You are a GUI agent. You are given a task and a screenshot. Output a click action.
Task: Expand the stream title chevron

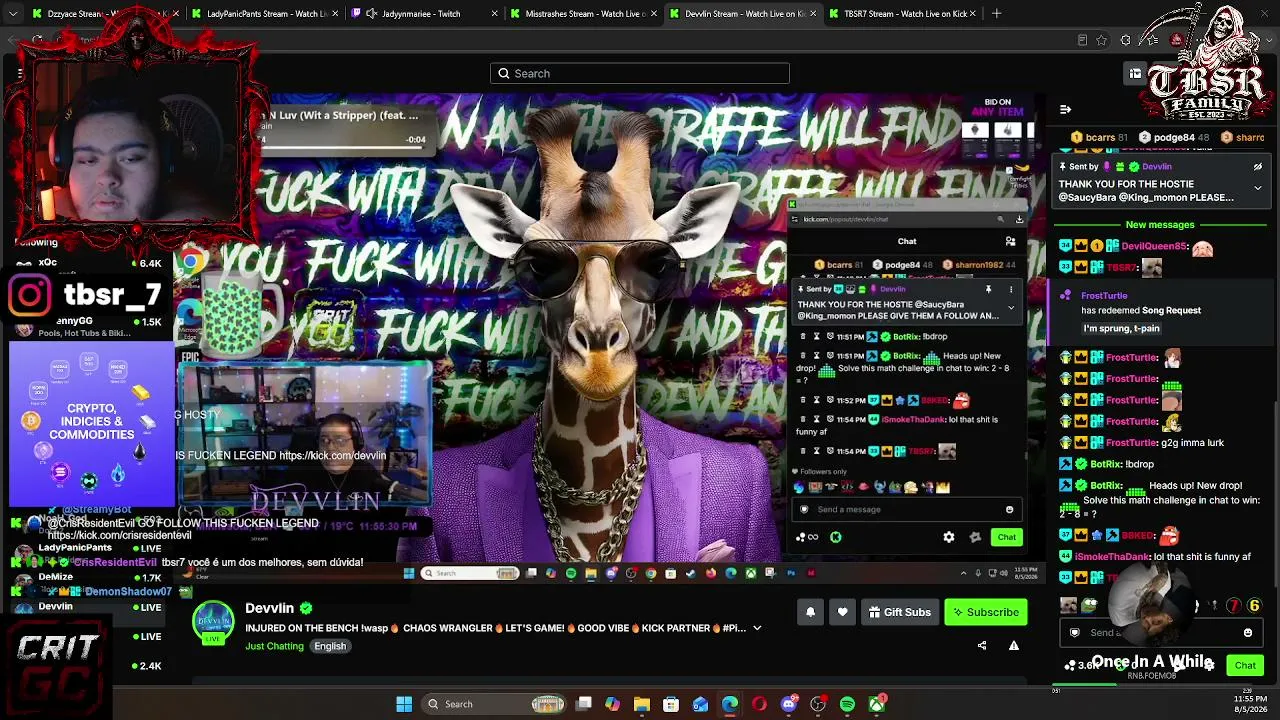click(757, 628)
